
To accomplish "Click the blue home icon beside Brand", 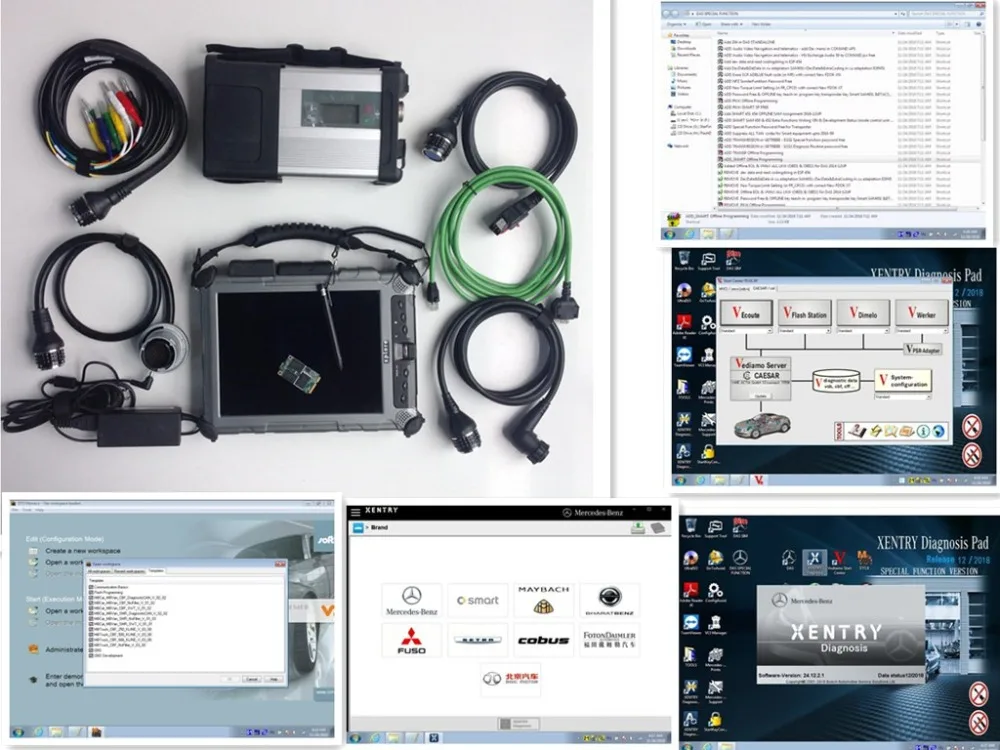I will (358, 527).
